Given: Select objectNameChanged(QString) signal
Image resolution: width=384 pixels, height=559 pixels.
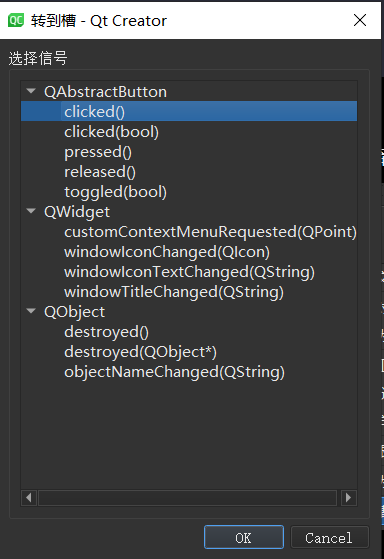Looking at the screenshot, I should coord(174,371).
